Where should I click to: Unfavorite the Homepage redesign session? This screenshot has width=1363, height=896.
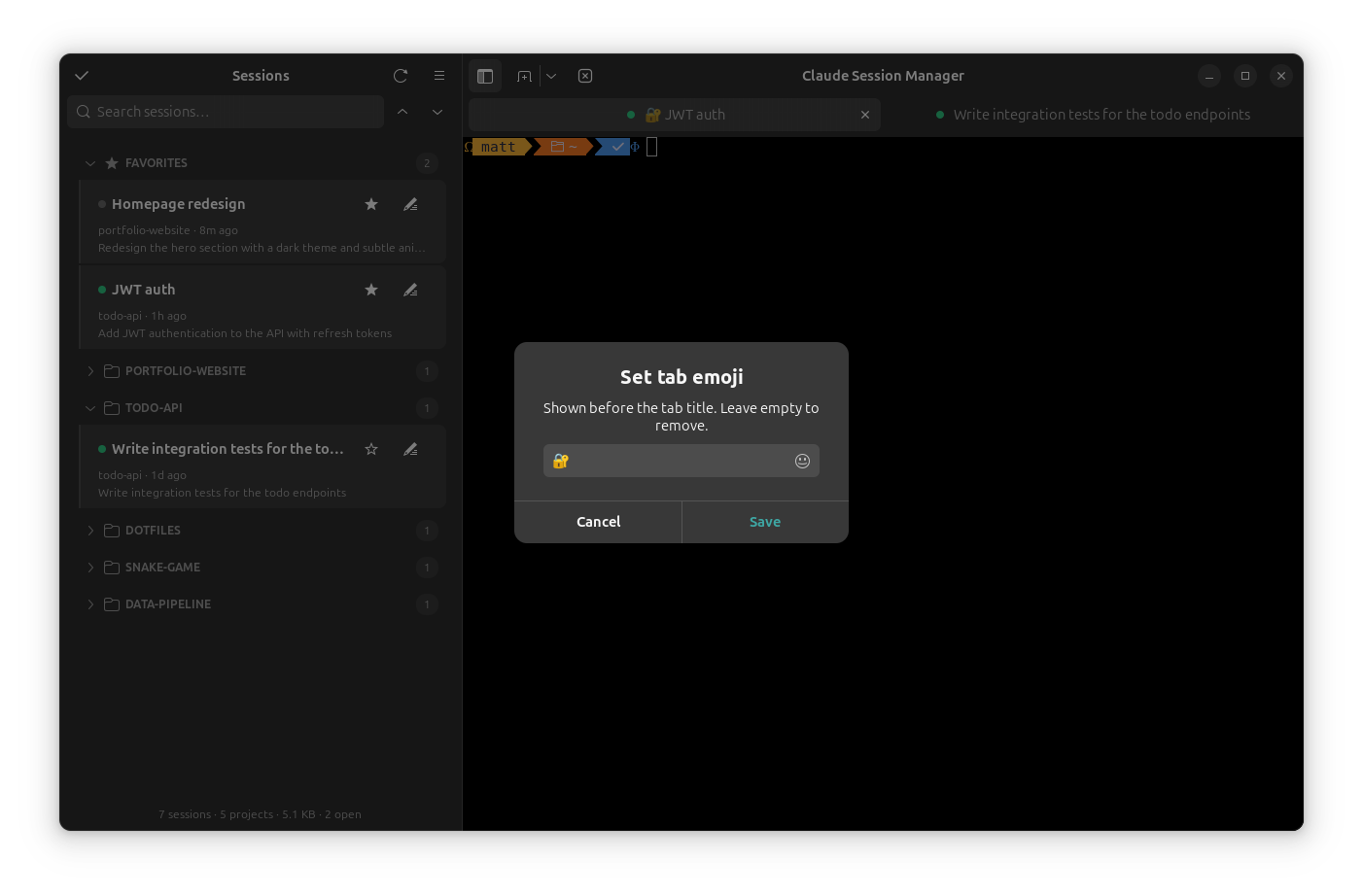point(371,204)
